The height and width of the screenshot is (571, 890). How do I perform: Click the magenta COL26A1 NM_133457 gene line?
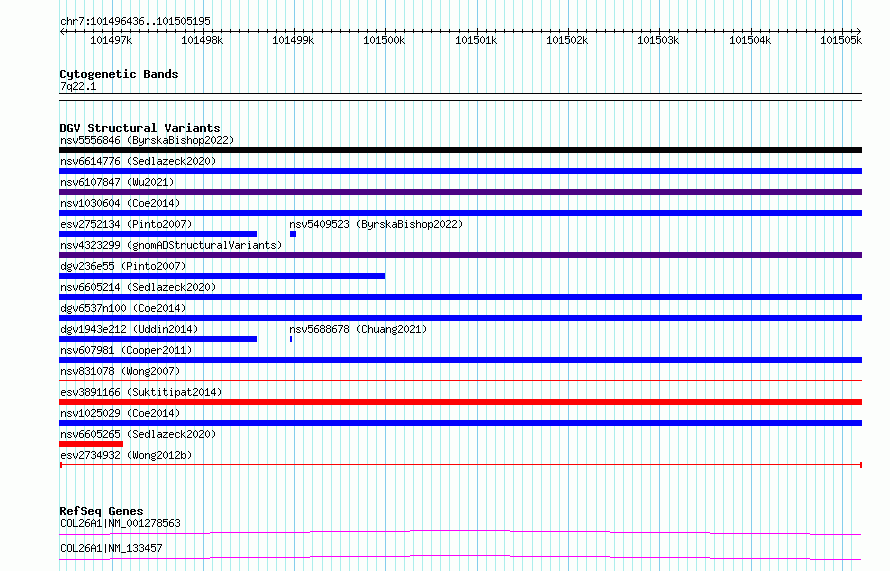(x=460, y=557)
